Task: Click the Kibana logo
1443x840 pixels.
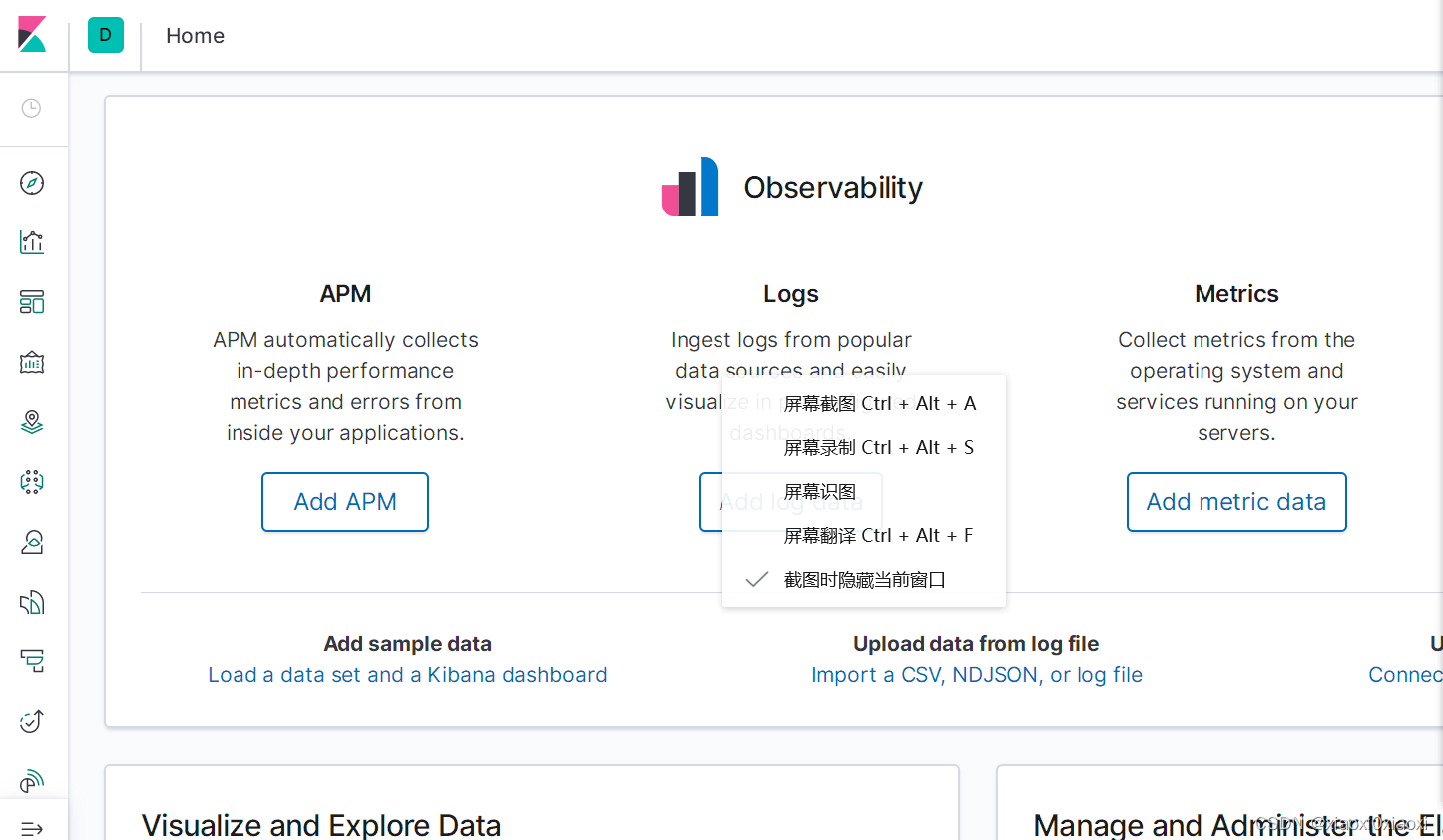Action: tap(32, 35)
